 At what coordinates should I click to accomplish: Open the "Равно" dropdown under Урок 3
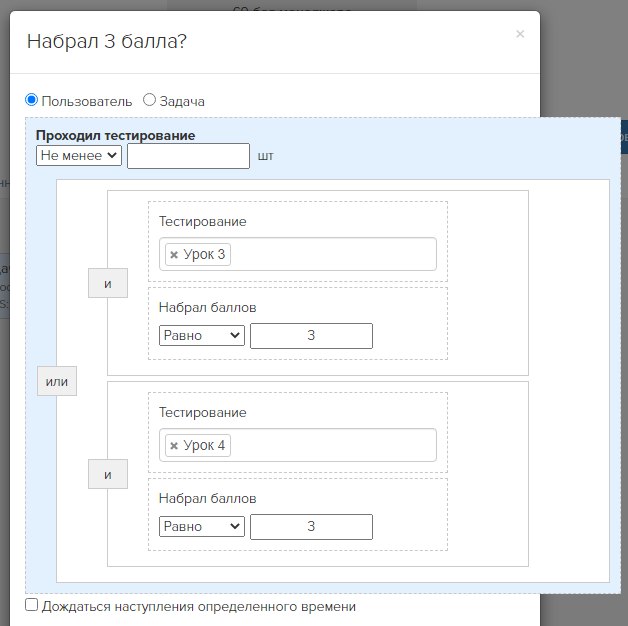tap(201, 335)
